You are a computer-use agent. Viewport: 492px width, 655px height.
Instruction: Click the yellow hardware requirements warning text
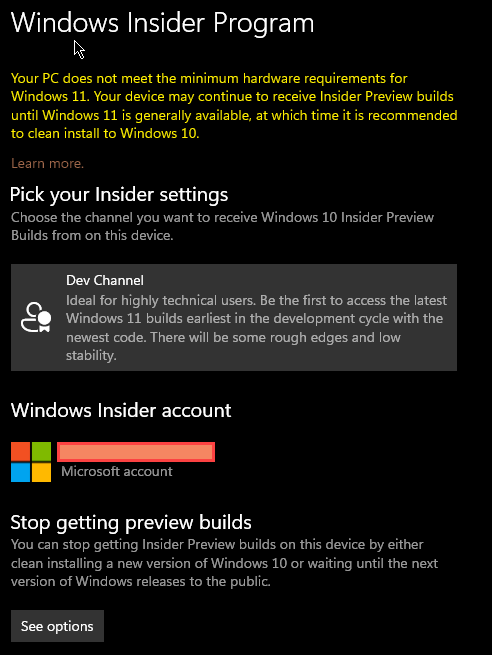pos(234,106)
